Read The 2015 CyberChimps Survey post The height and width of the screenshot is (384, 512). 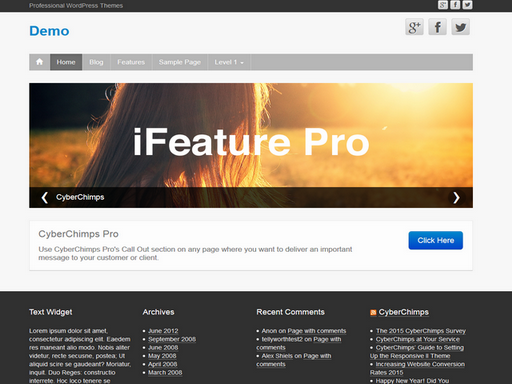click(x=421, y=331)
